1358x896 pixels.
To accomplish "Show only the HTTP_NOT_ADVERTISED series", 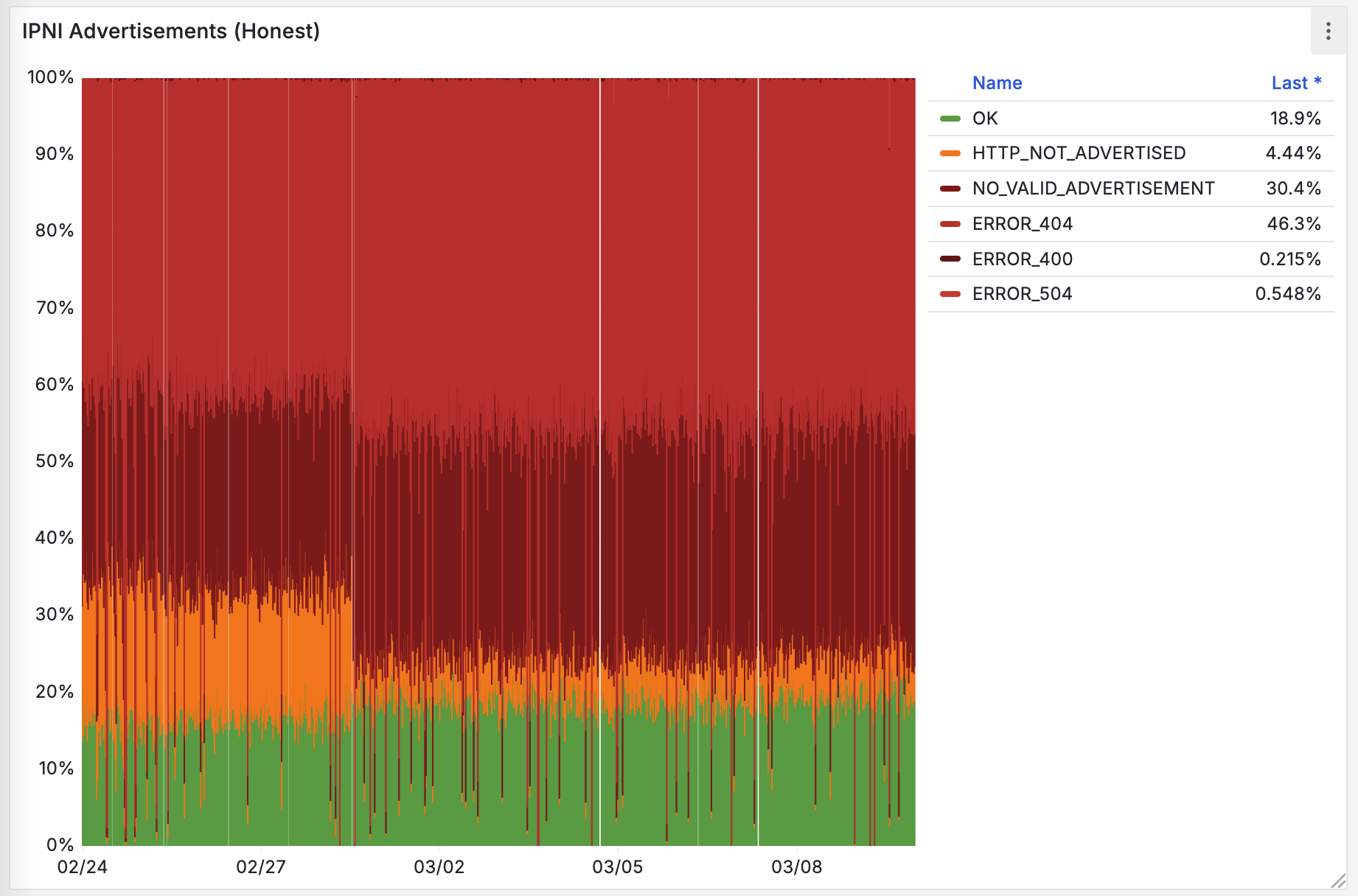I will [x=1079, y=153].
